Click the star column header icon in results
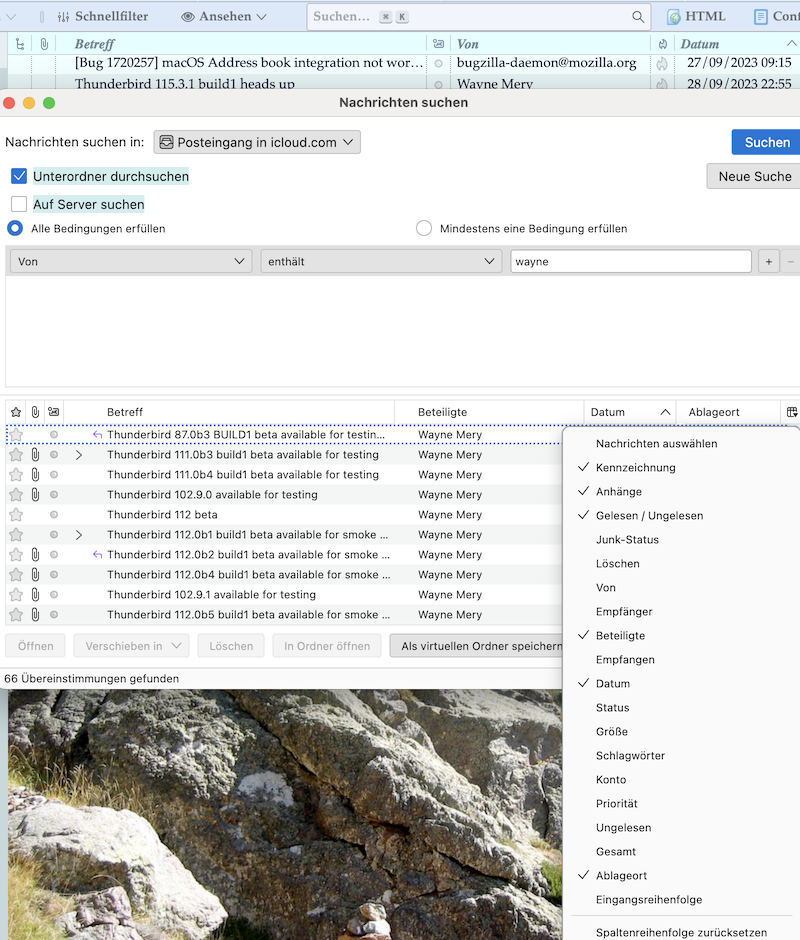This screenshot has width=800, height=940. coord(16,412)
